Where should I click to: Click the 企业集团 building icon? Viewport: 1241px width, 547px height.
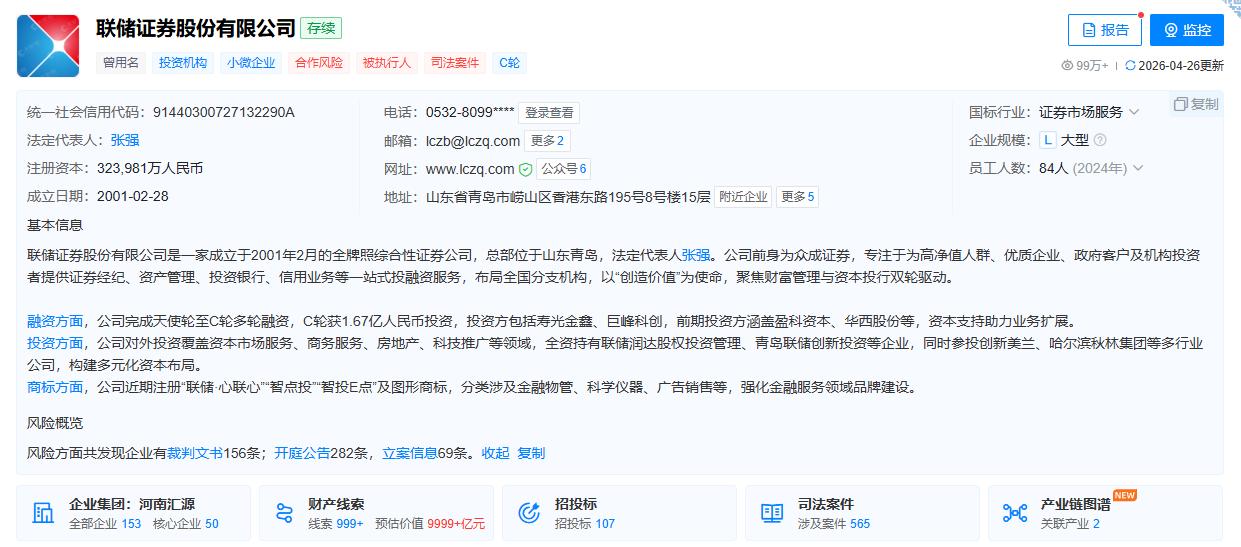coord(43,514)
